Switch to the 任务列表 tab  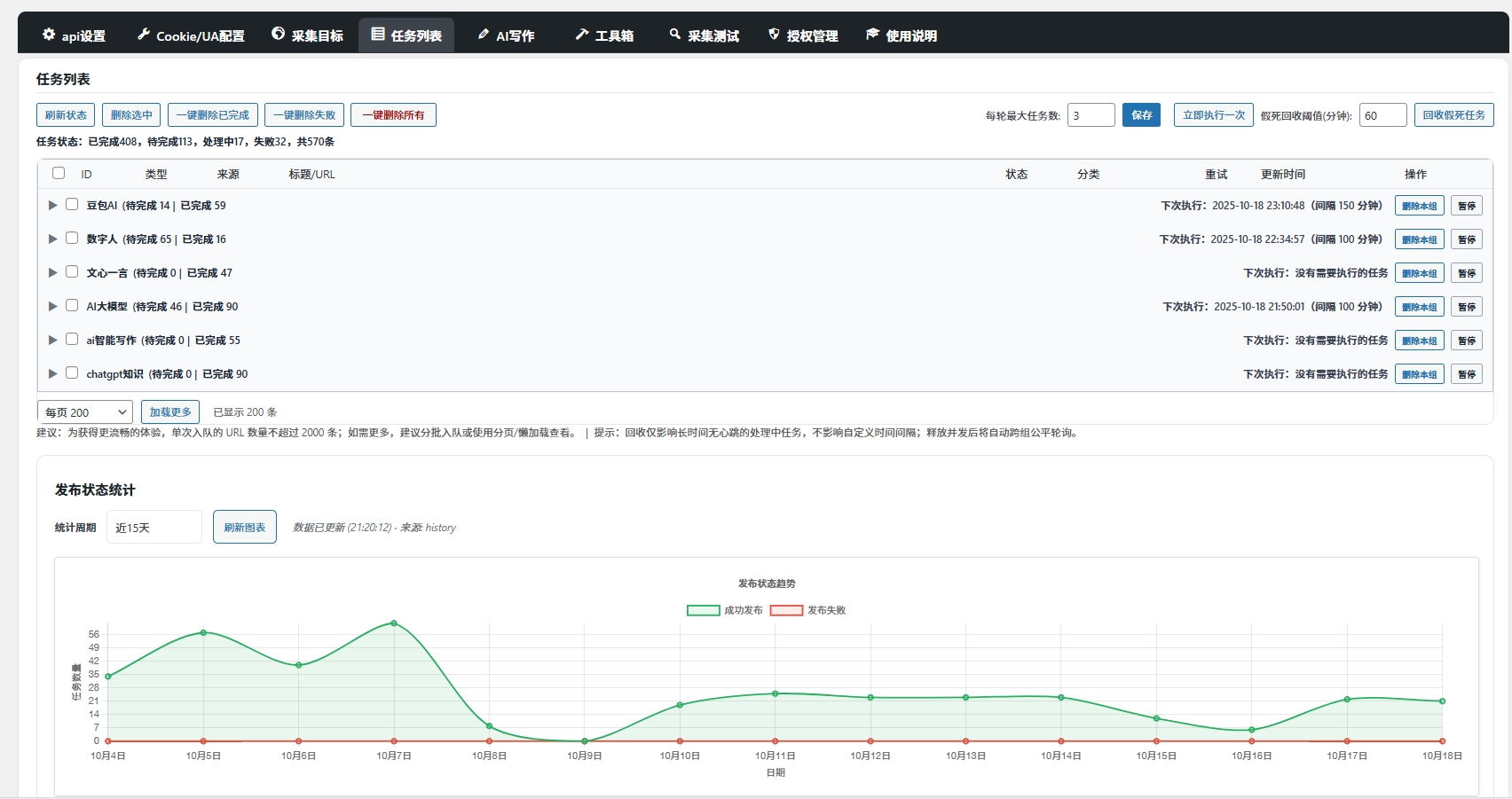pyautogui.click(x=406, y=35)
